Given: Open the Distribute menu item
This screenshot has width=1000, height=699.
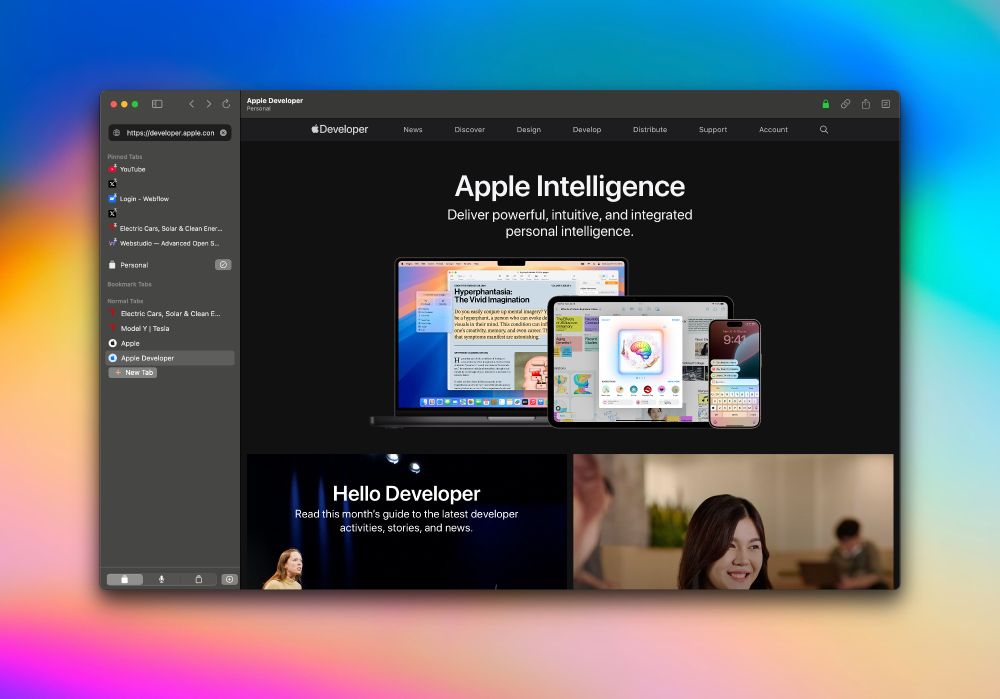Looking at the screenshot, I should point(650,129).
